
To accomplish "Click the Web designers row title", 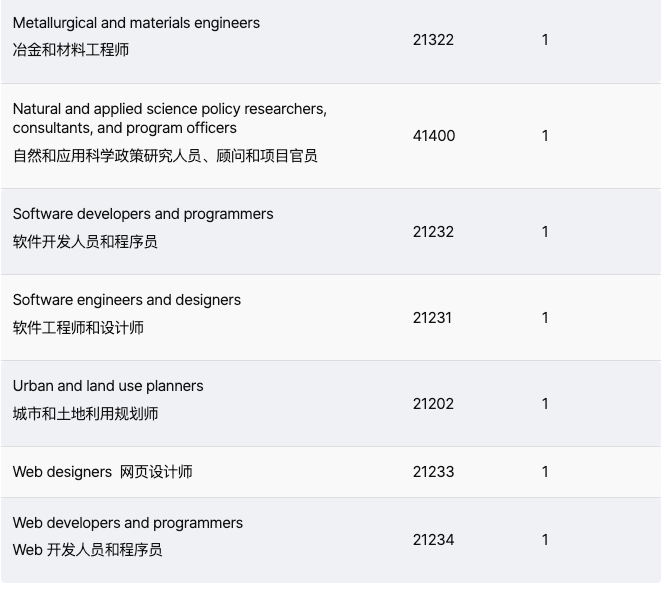I will [x=62, y=472].
